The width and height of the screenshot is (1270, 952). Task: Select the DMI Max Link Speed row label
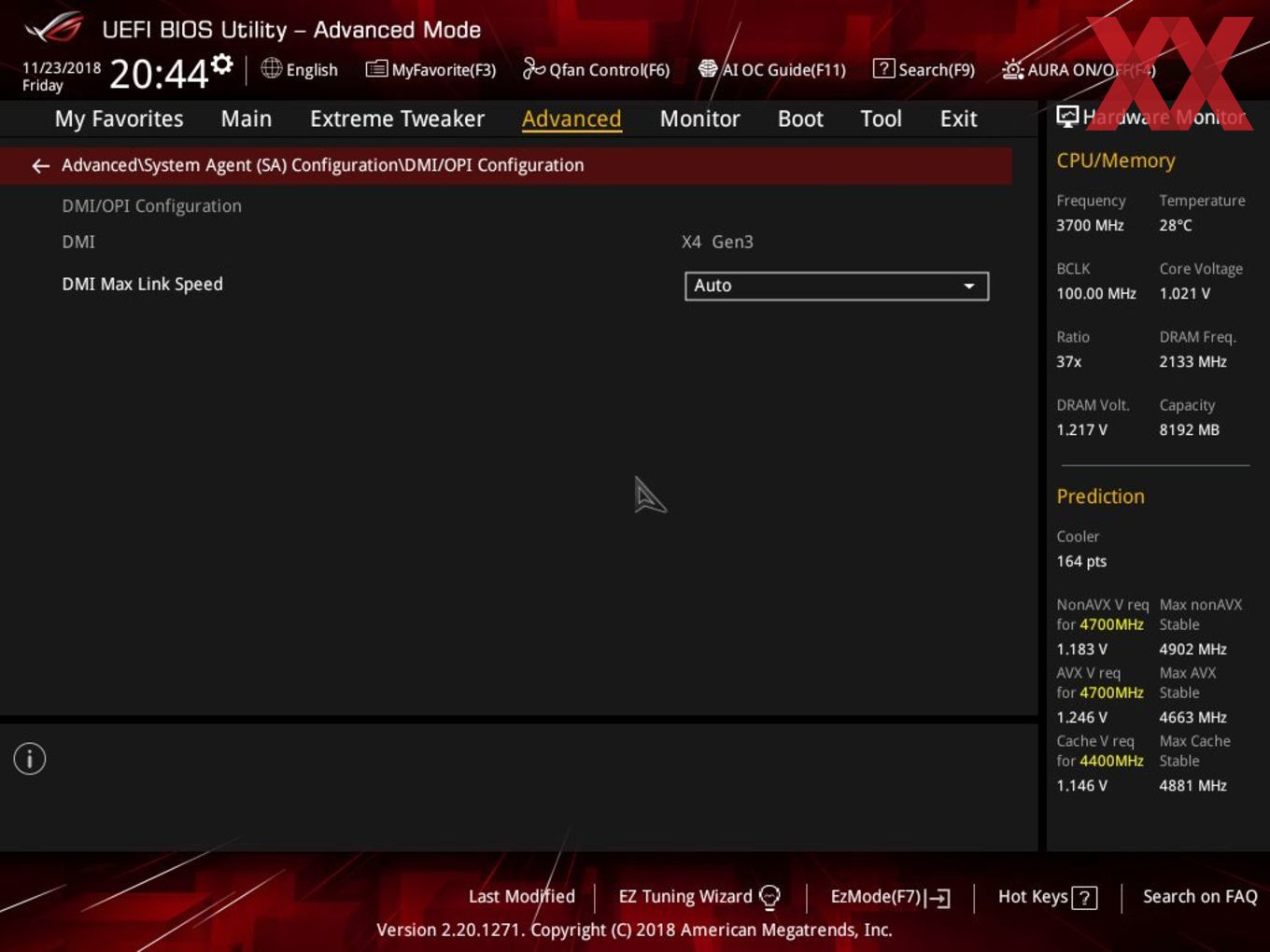[142, 284]
